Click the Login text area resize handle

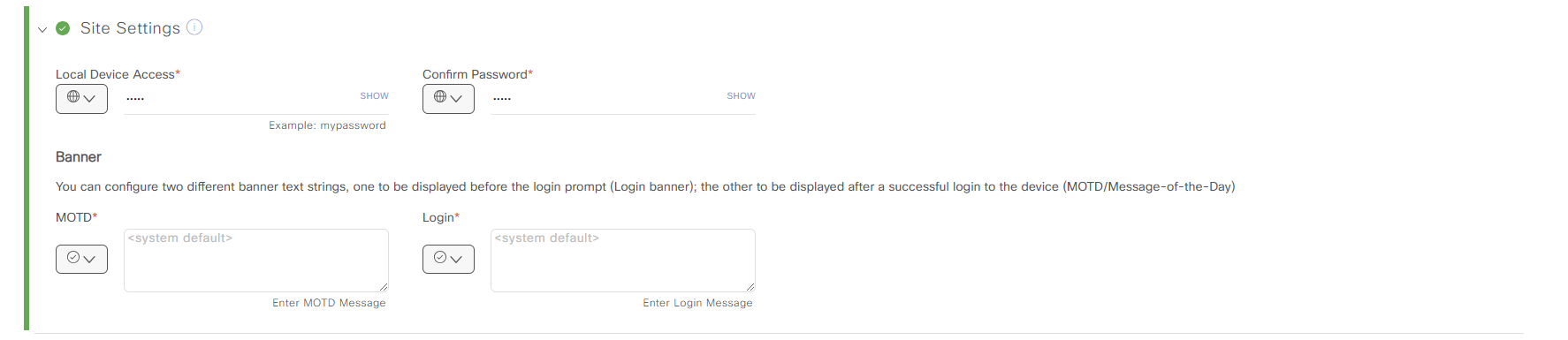pyautogui.click(x=750, y=287)
